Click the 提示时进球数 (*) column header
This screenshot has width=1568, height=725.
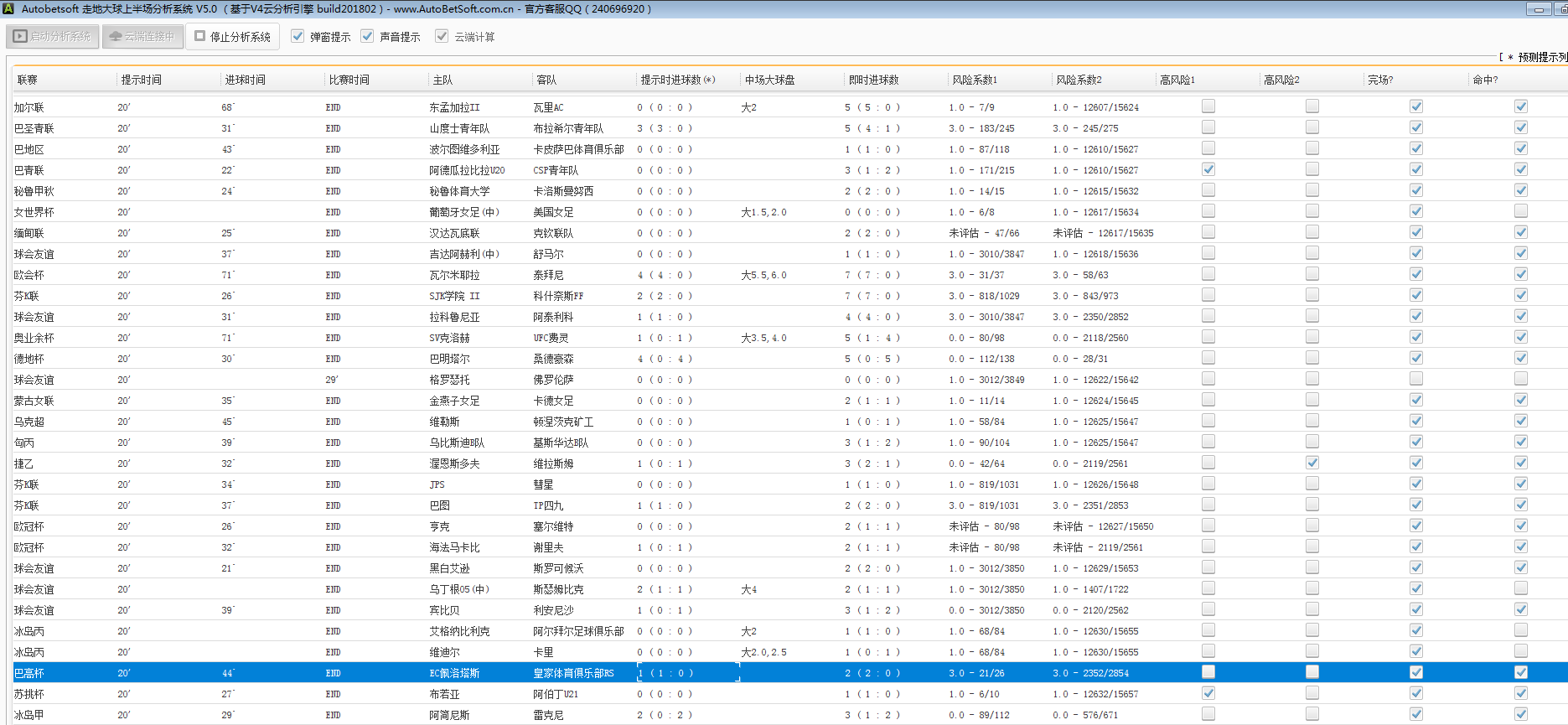pos(677,80)
